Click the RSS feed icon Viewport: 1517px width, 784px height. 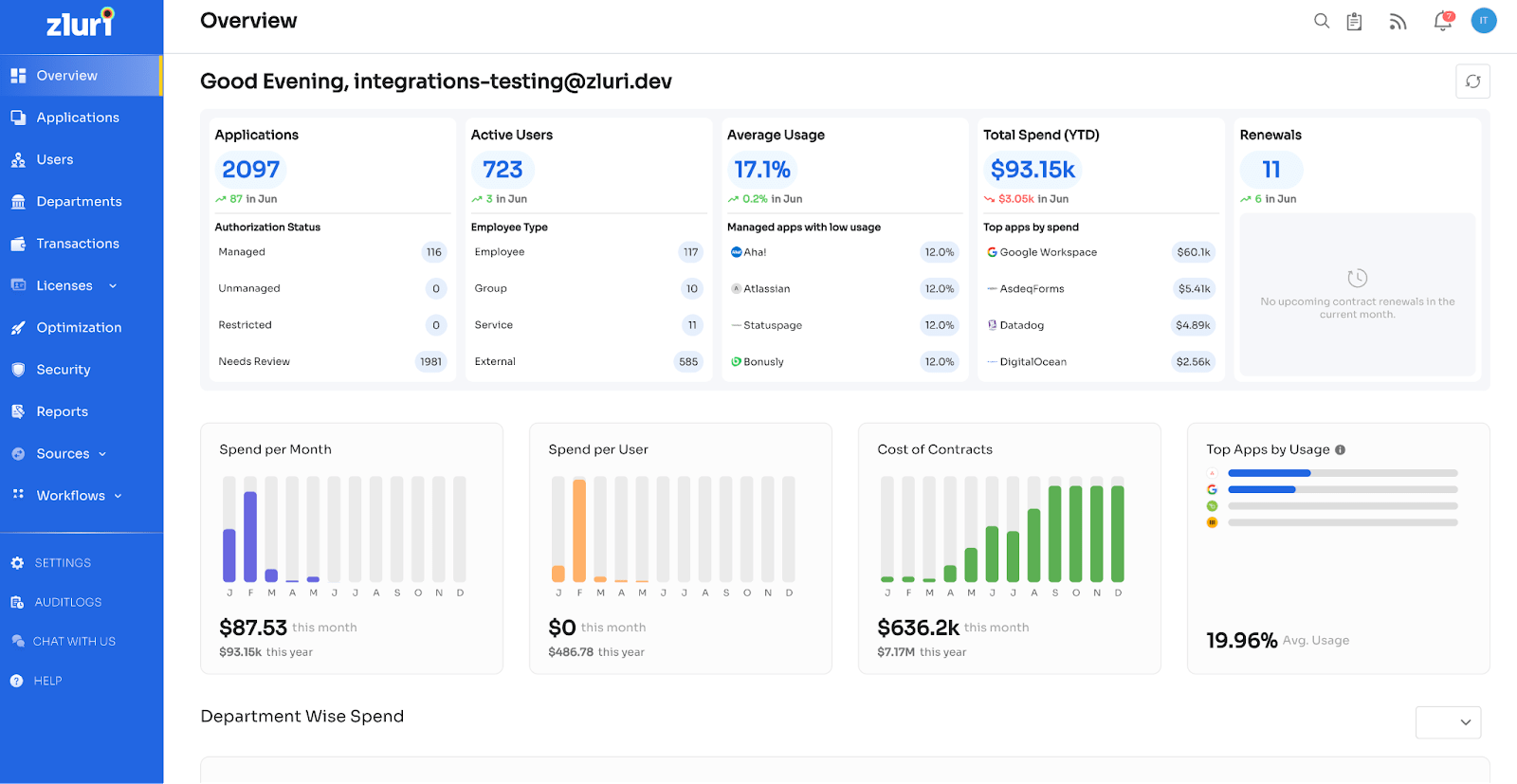click(x=1398, y=22)
